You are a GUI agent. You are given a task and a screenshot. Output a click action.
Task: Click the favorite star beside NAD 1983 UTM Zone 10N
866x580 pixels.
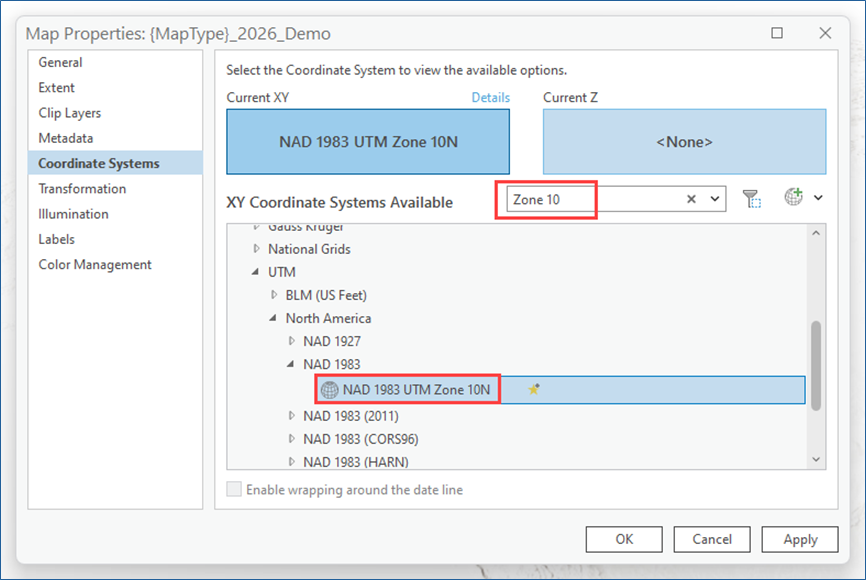tap(534, 390)
